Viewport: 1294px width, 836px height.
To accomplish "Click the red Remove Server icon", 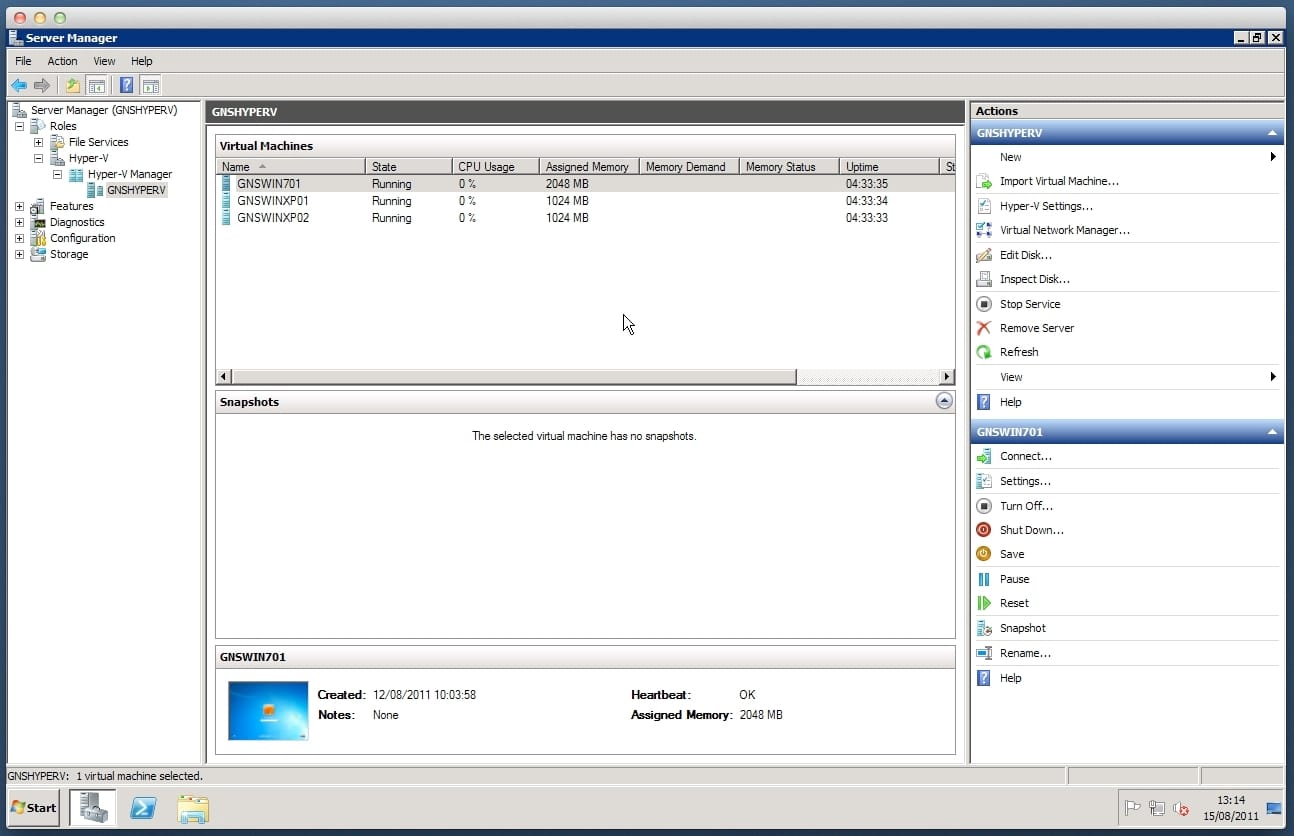I will 983,328.
